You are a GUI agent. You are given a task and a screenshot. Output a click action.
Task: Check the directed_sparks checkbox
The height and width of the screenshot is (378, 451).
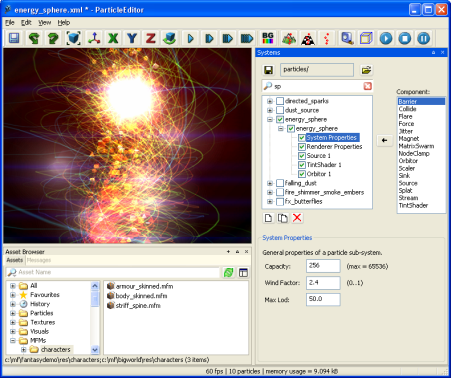pyautogui.click(x=280, y=101)
